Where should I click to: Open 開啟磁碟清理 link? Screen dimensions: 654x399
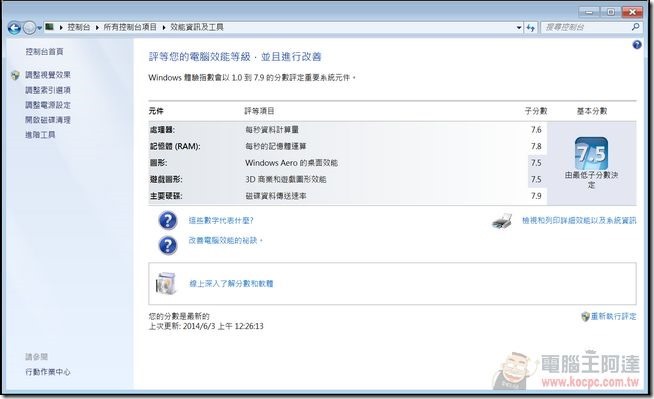48,120
